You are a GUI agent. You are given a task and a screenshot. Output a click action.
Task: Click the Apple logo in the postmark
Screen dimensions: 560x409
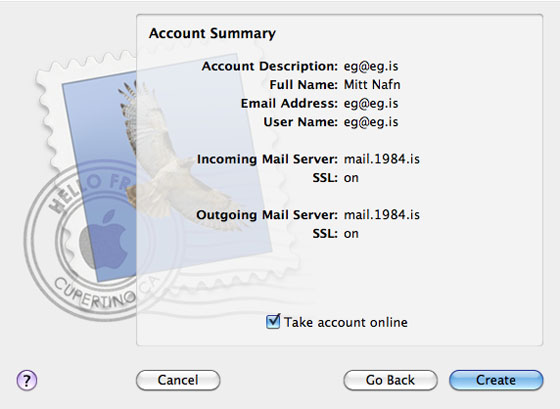pos(104,239)
